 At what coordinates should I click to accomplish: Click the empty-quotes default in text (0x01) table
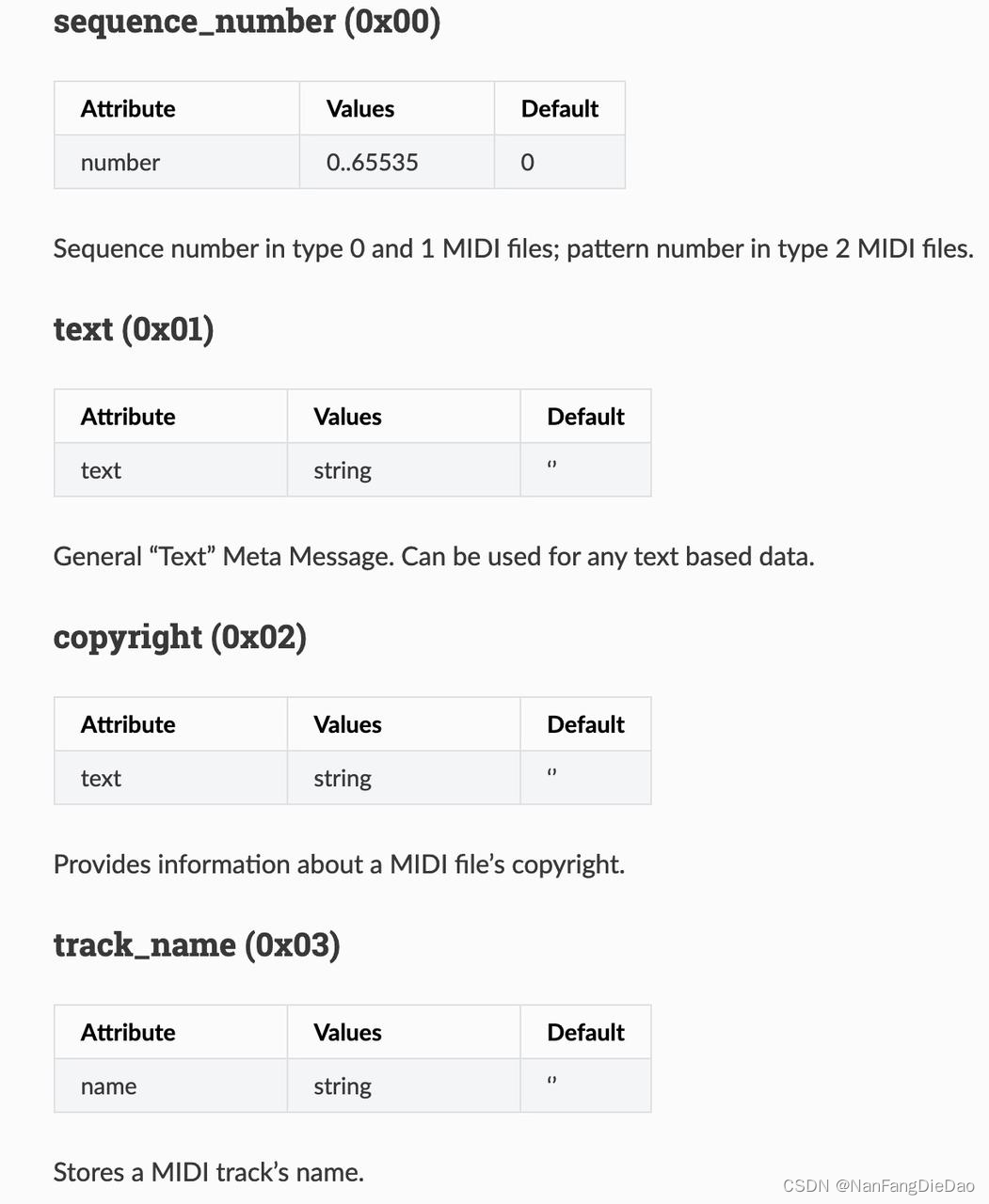tap(585, 470)
